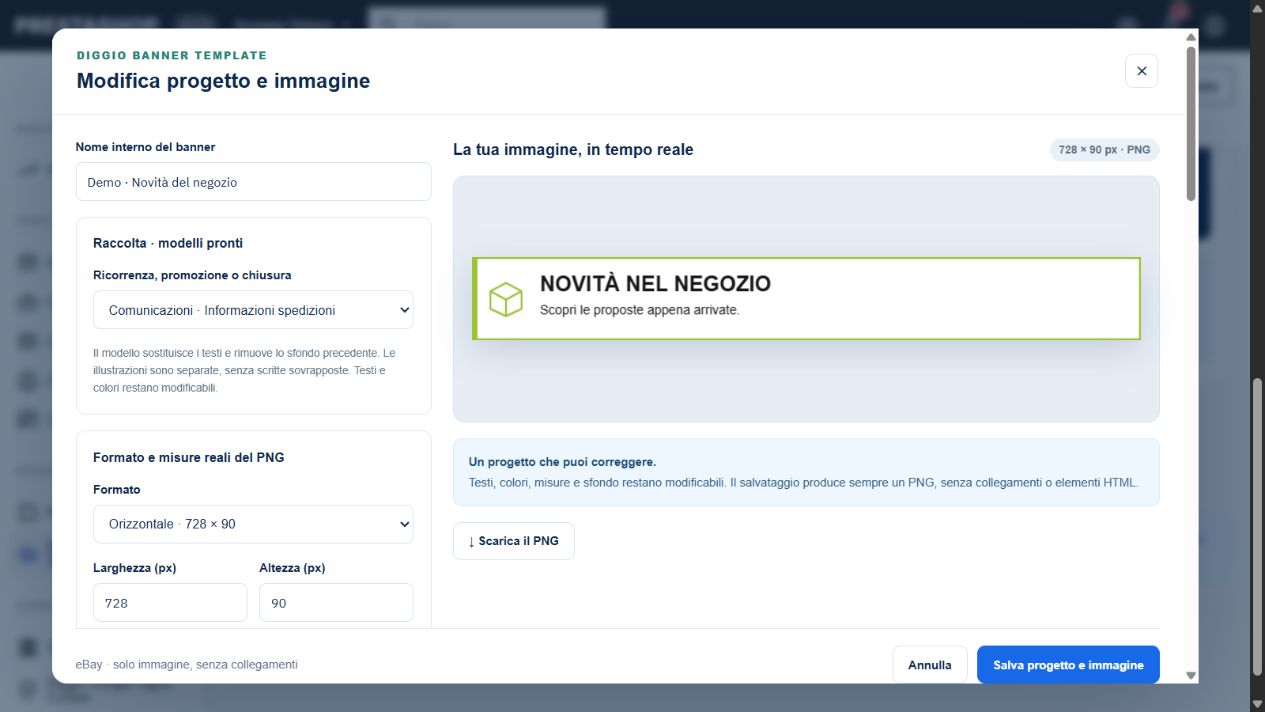This screenshot has width=1265, height=712.
Task: Click the browser page scrollbar thumb
Action: [x=1257, y=527]
